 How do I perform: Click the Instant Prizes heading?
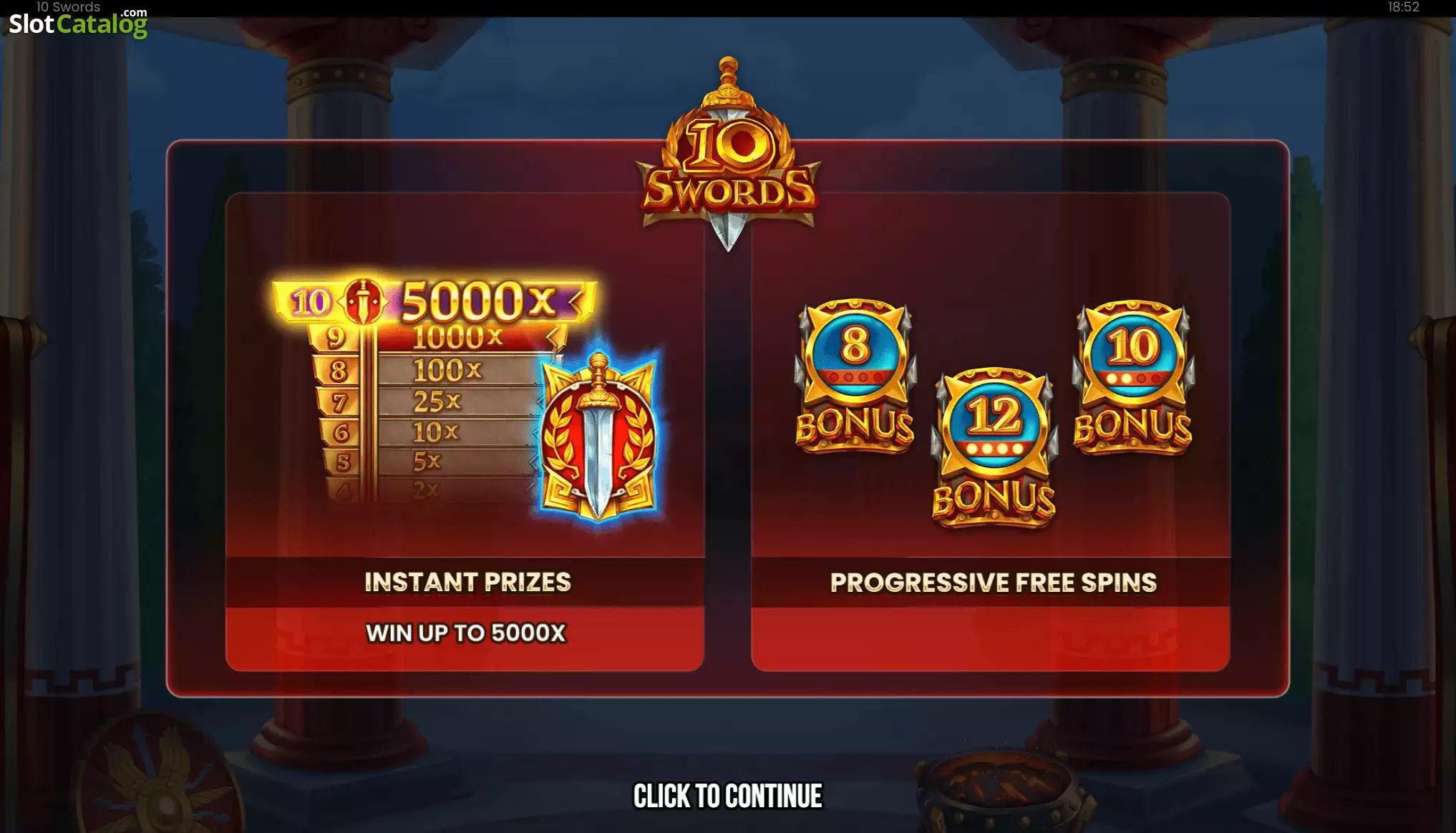click(467, 582)
